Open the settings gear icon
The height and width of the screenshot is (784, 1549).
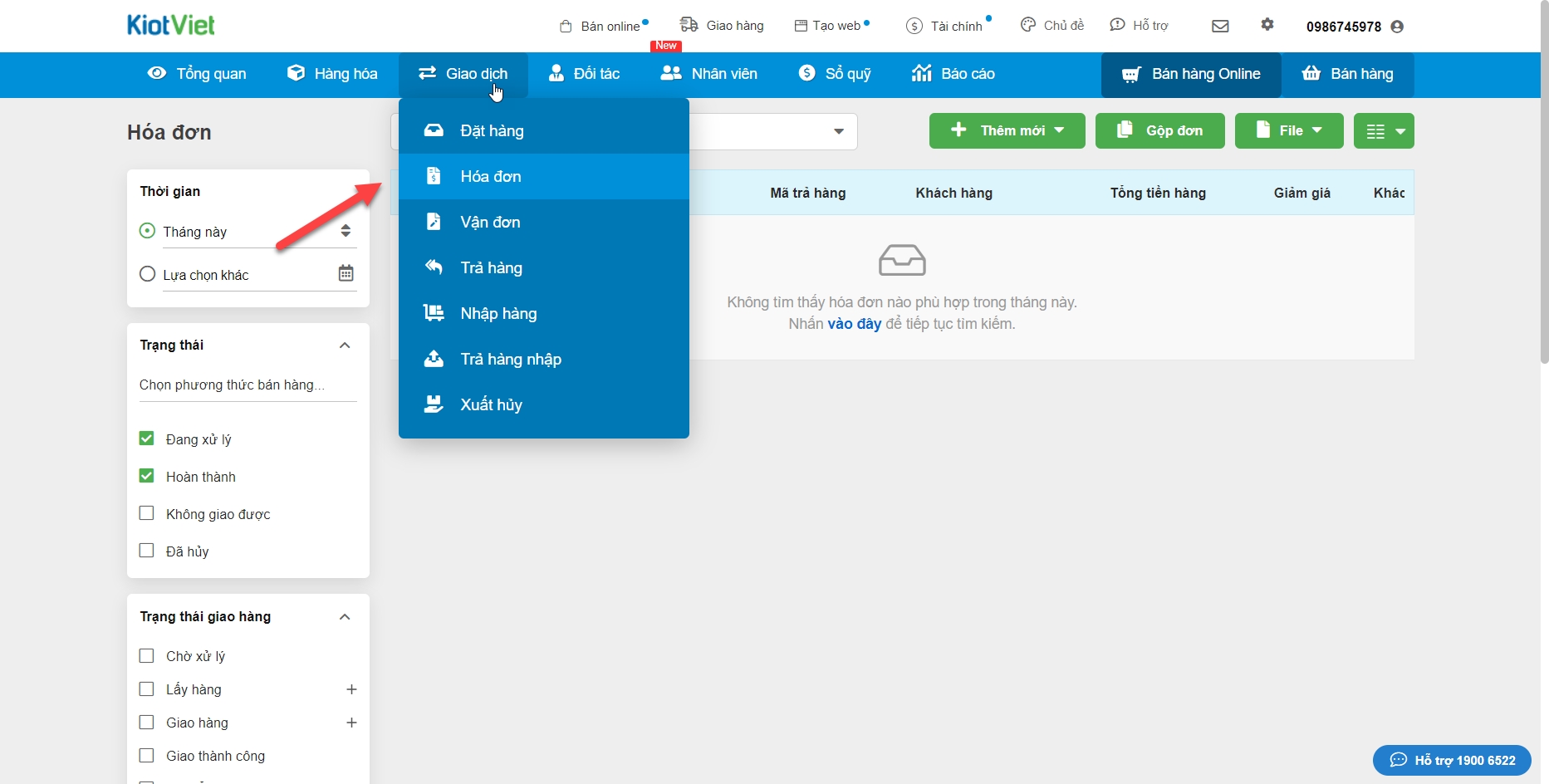pyautogui.click(x=1267, y=25)
